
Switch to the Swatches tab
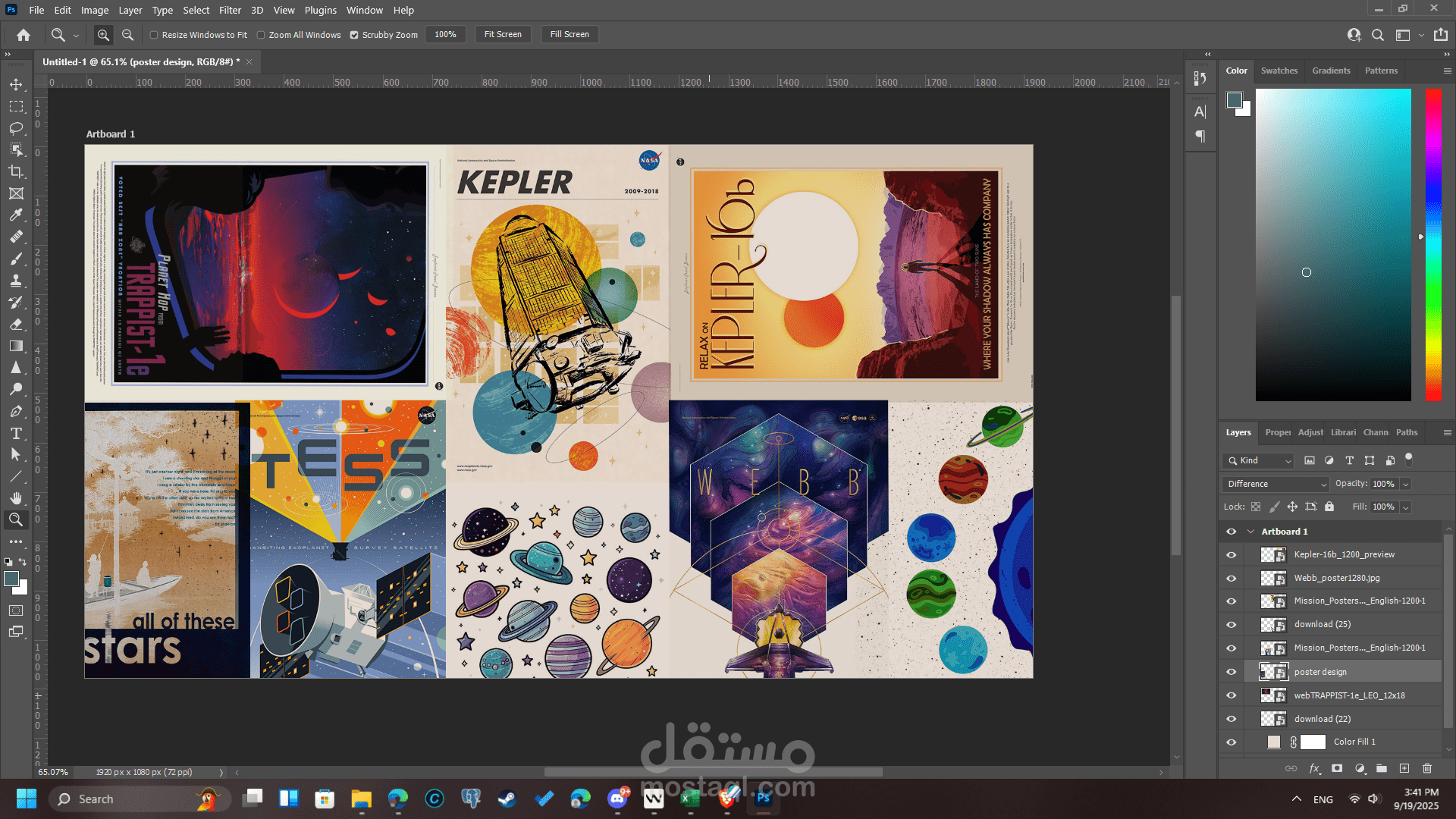tap(1279, 71)
